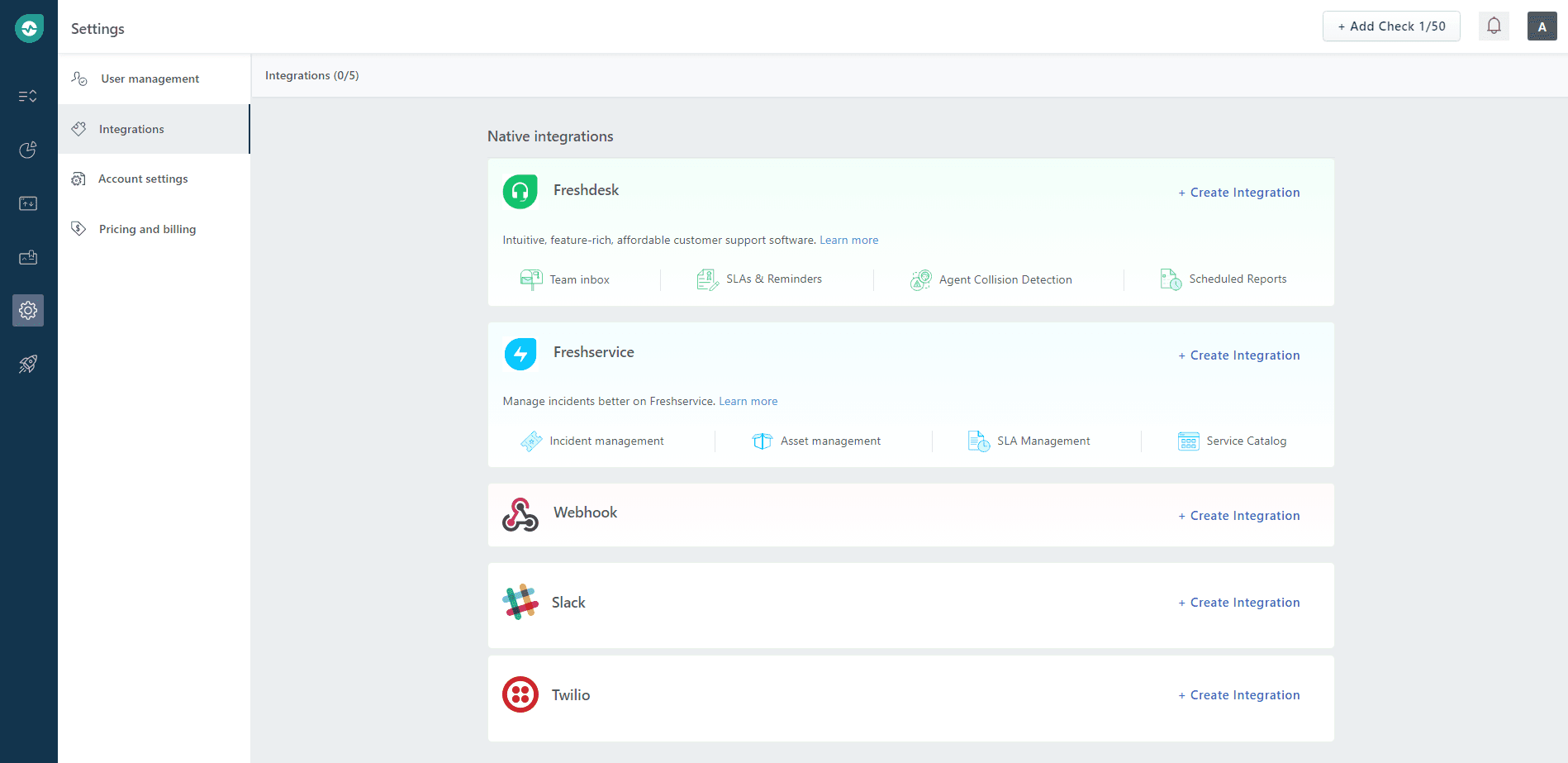The width and height of the screenshot is (1568, 763).
Task: Click the Twilio logo icon
Action: coord(520,694)
